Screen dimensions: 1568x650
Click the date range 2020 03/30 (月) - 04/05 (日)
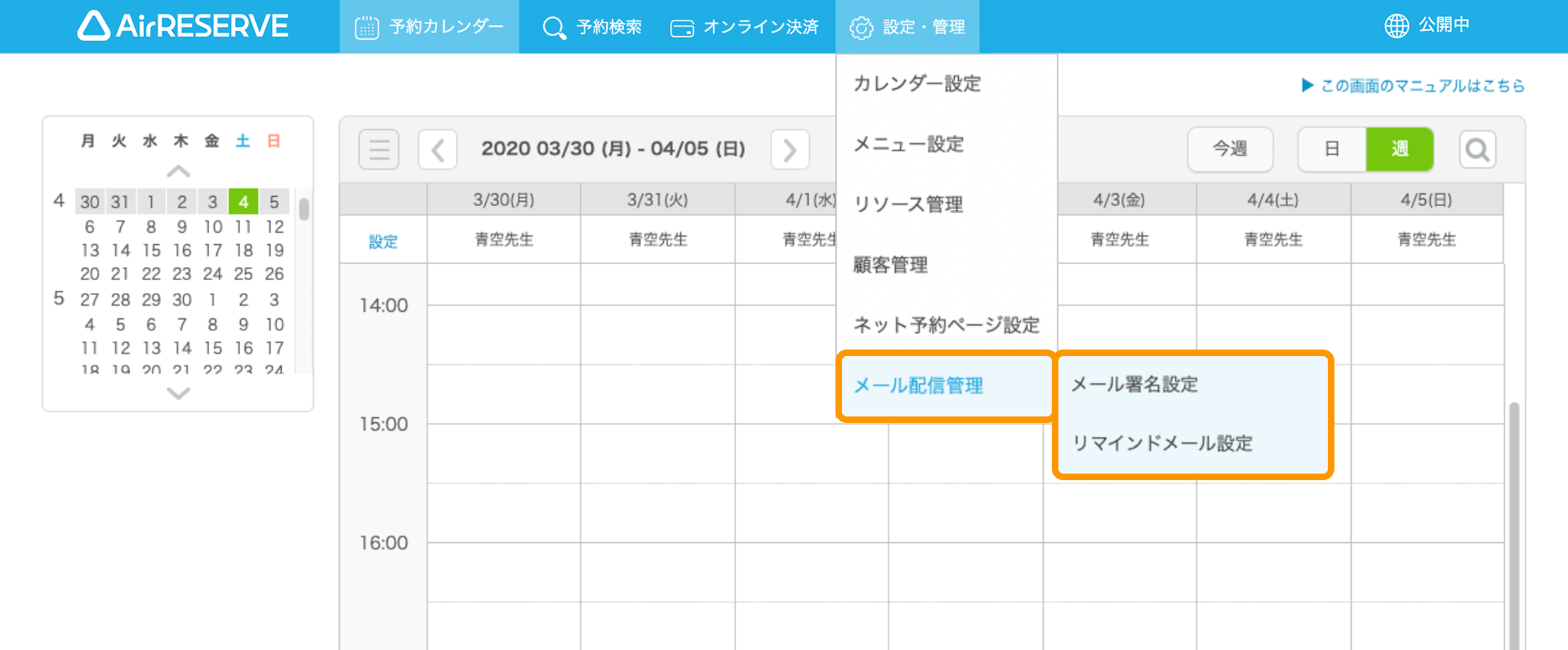tap(613, 149)
